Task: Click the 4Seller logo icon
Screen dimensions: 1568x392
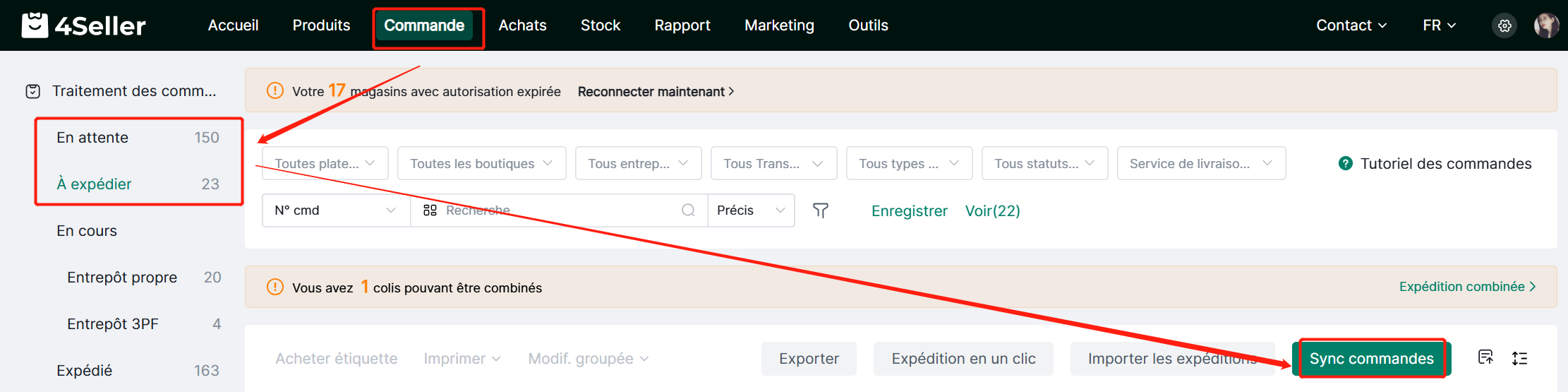Action: tap(35, 25)
